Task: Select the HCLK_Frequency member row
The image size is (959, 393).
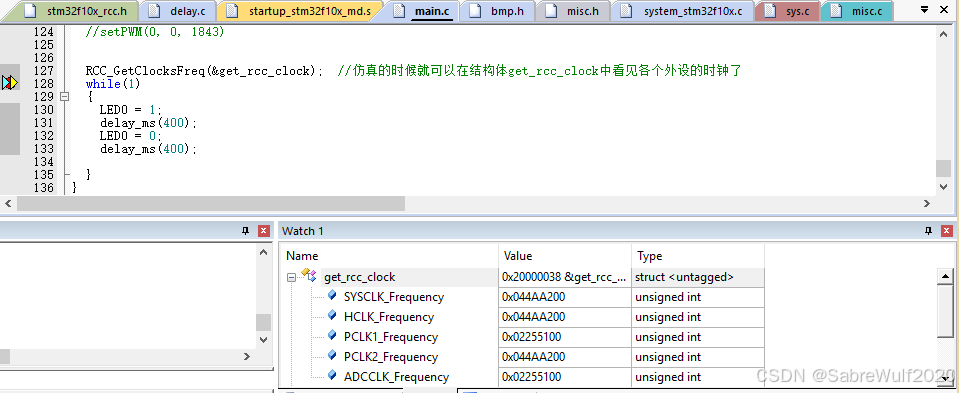Action: 388,317
